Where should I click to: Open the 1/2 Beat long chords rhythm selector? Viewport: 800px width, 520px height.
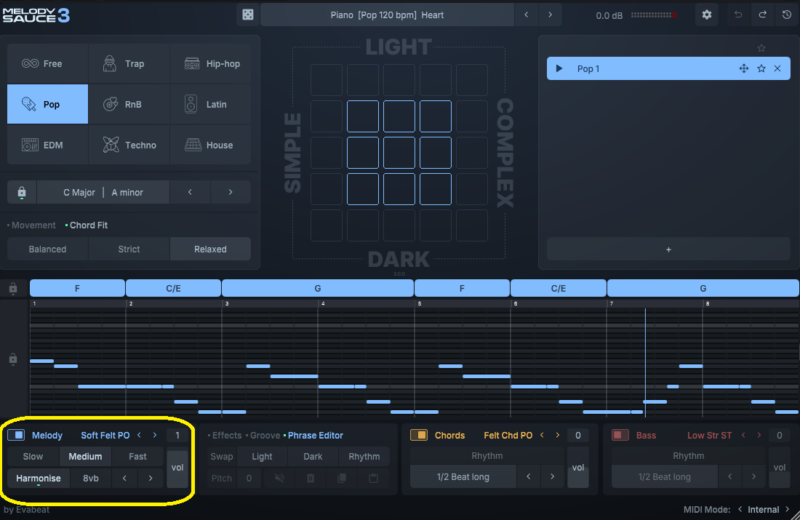[x=463, y=477]
